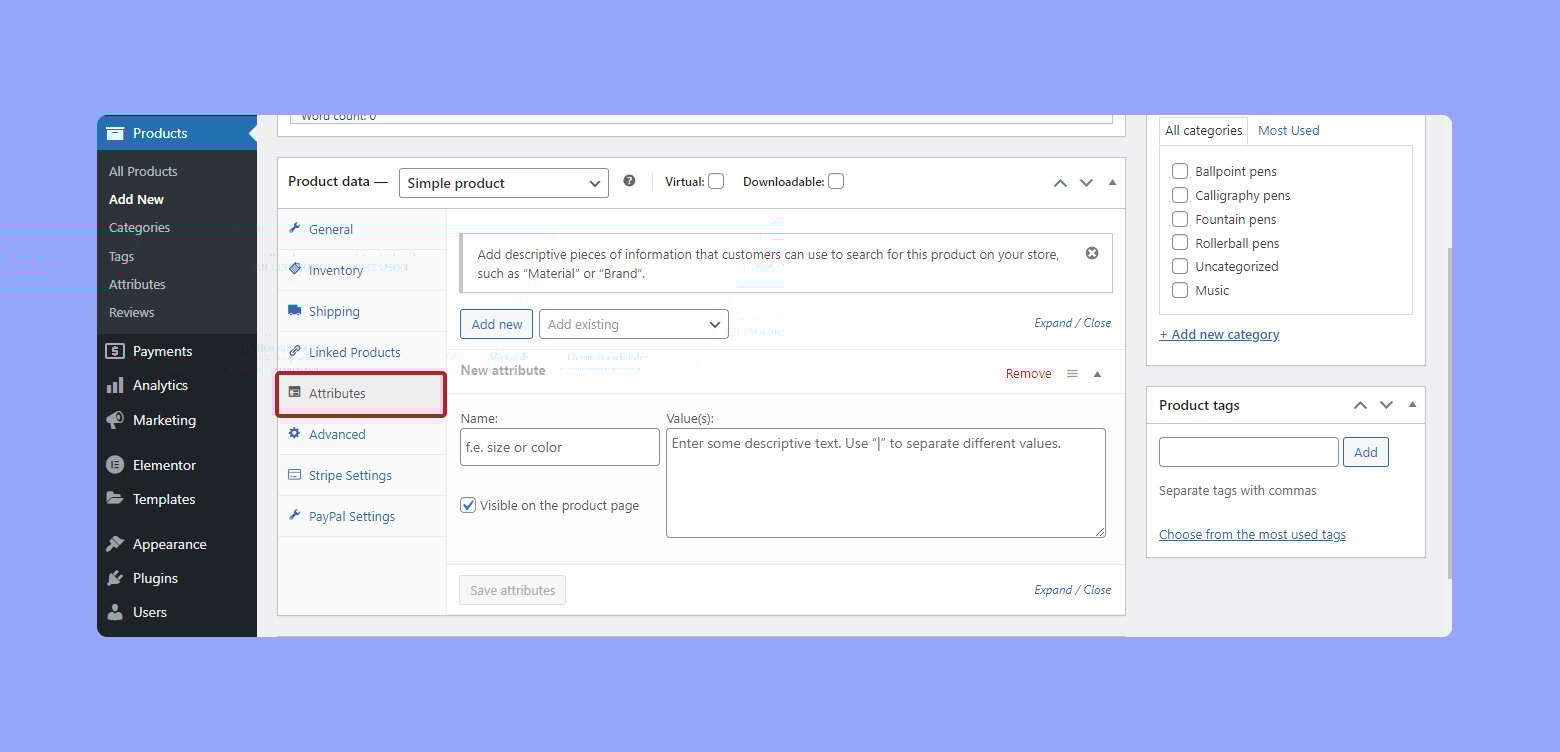Tick the Downloadable checkbox

point(836,181)
